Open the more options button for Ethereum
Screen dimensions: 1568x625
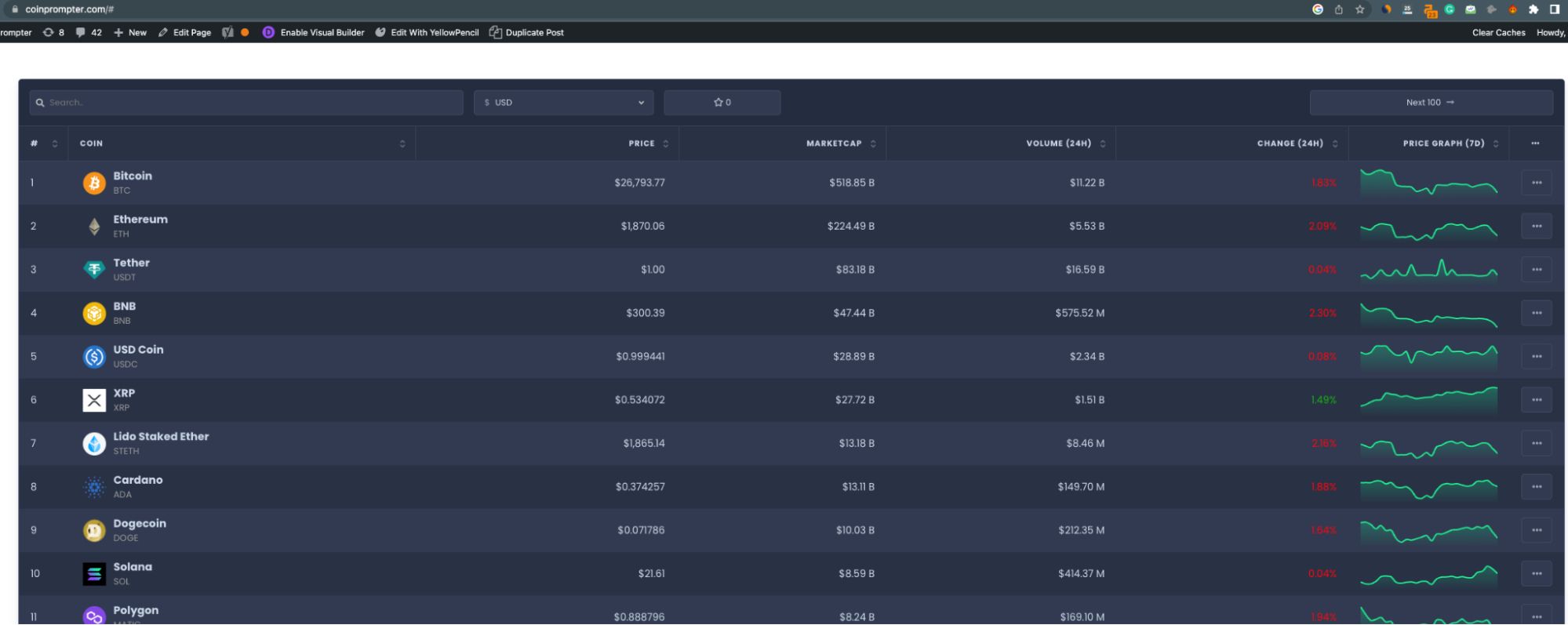[1536, 227]
